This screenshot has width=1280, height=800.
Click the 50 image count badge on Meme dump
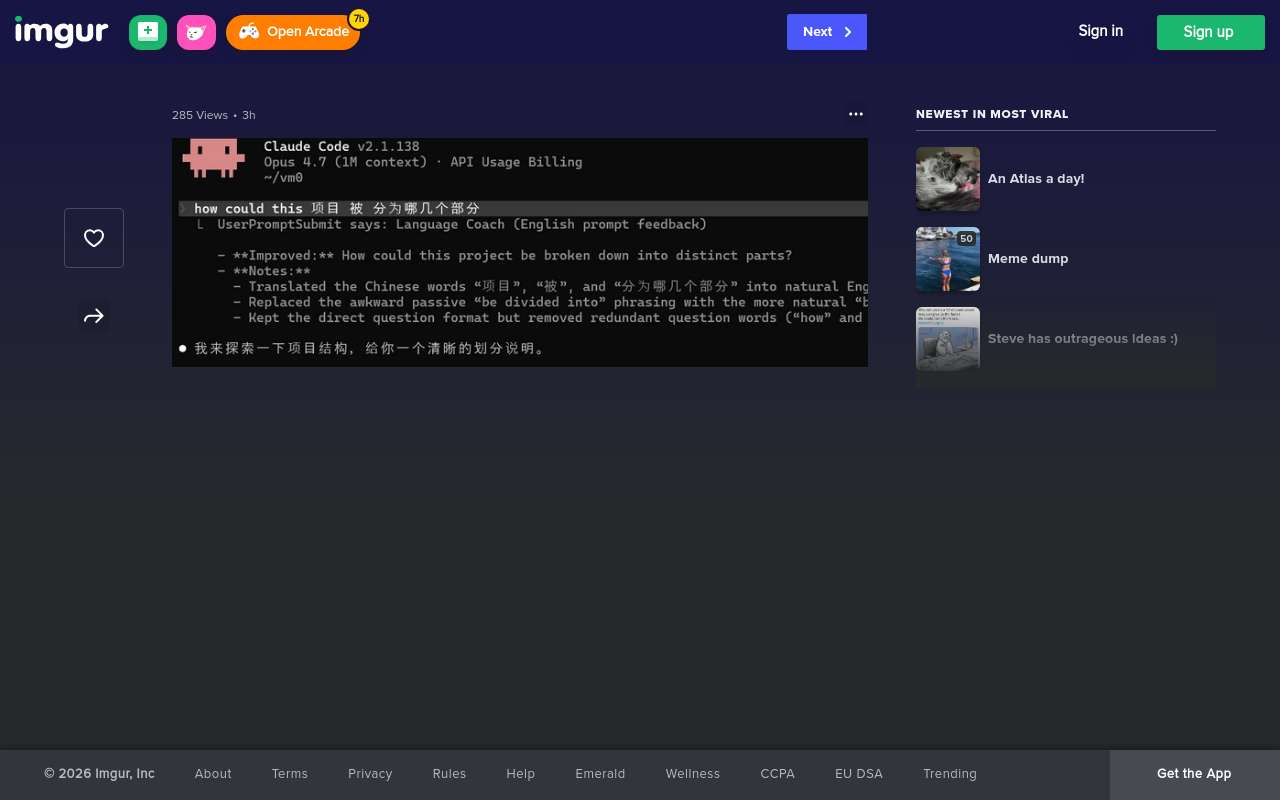pyautogui.click(x=966, y=239)
